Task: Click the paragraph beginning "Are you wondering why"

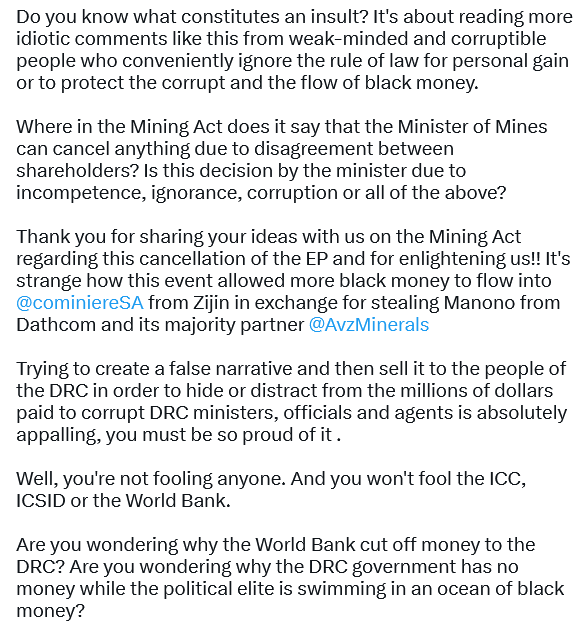Action: [290, 577]
